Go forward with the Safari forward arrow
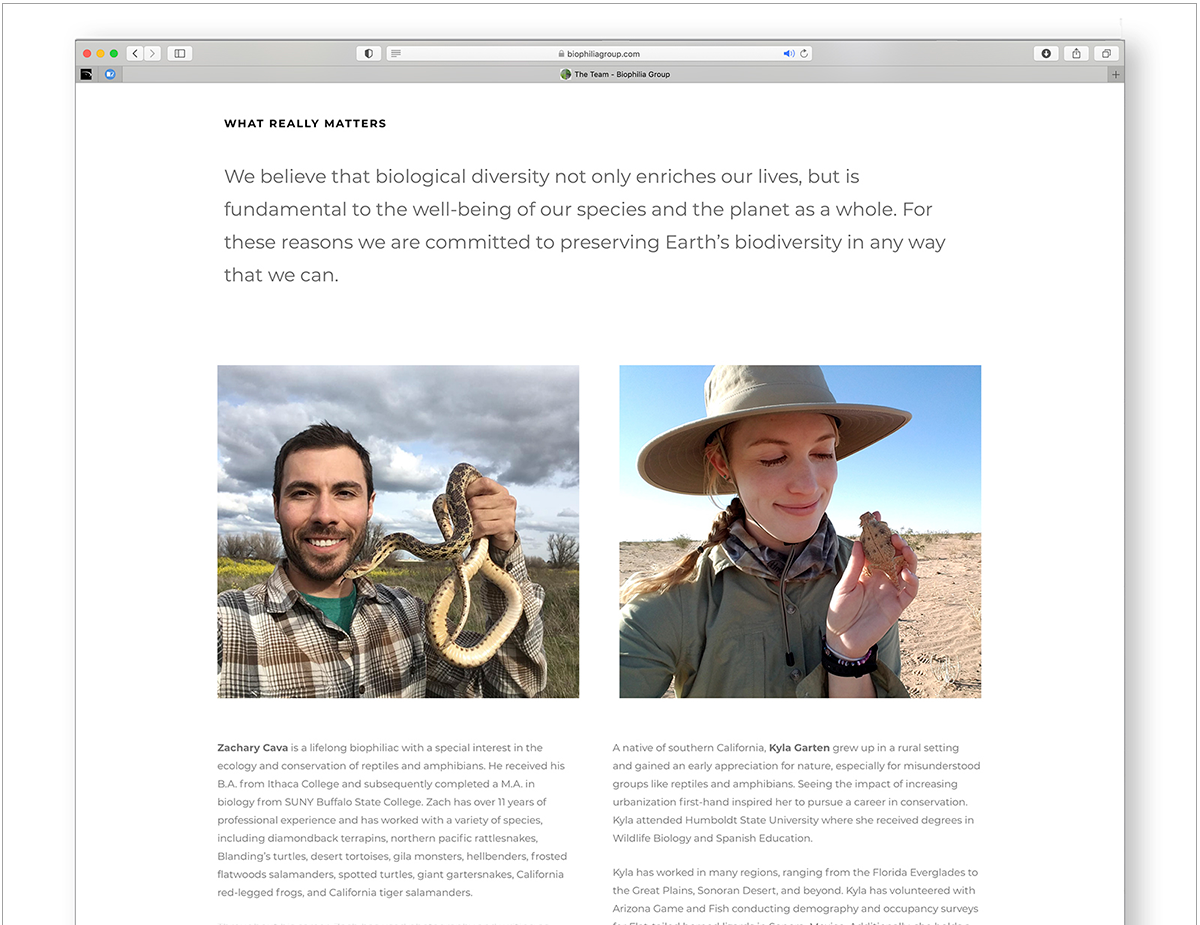 click(152, 54)
